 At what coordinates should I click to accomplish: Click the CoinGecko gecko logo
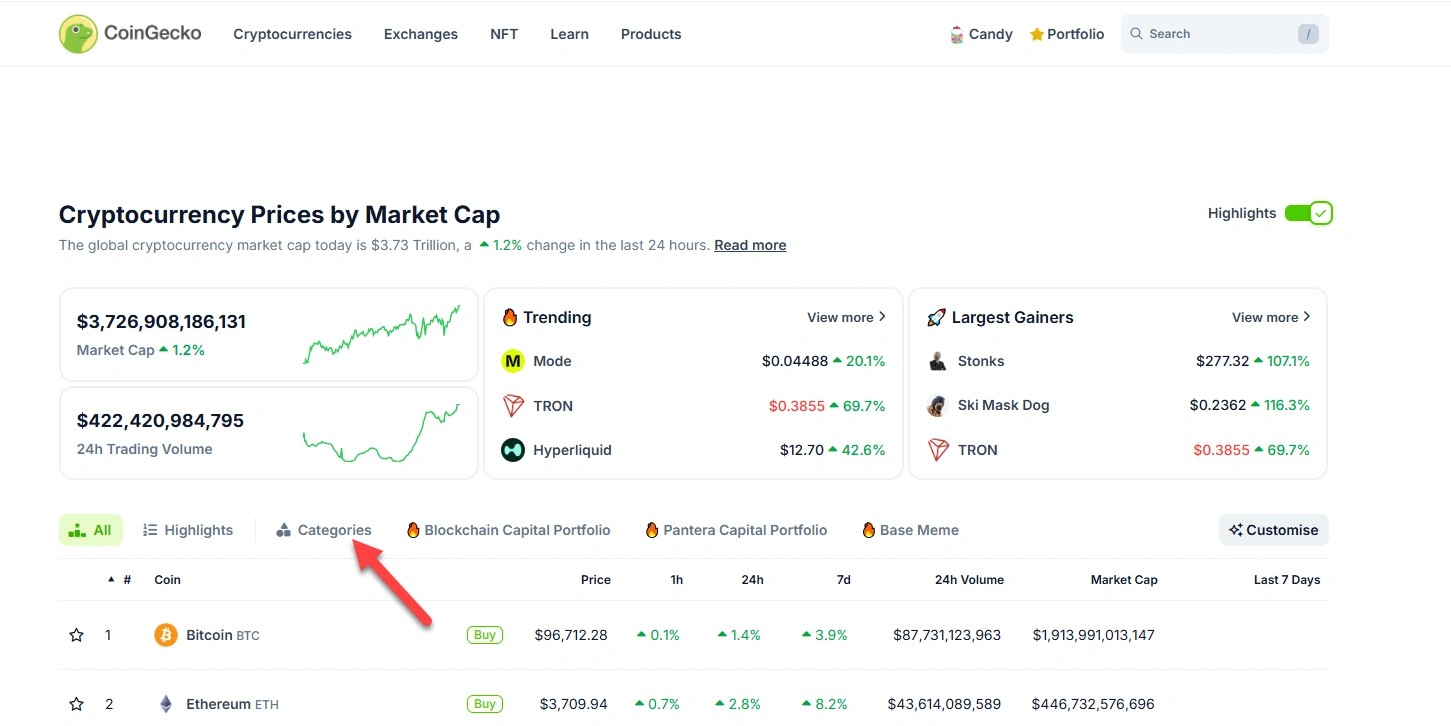(77, 34)
